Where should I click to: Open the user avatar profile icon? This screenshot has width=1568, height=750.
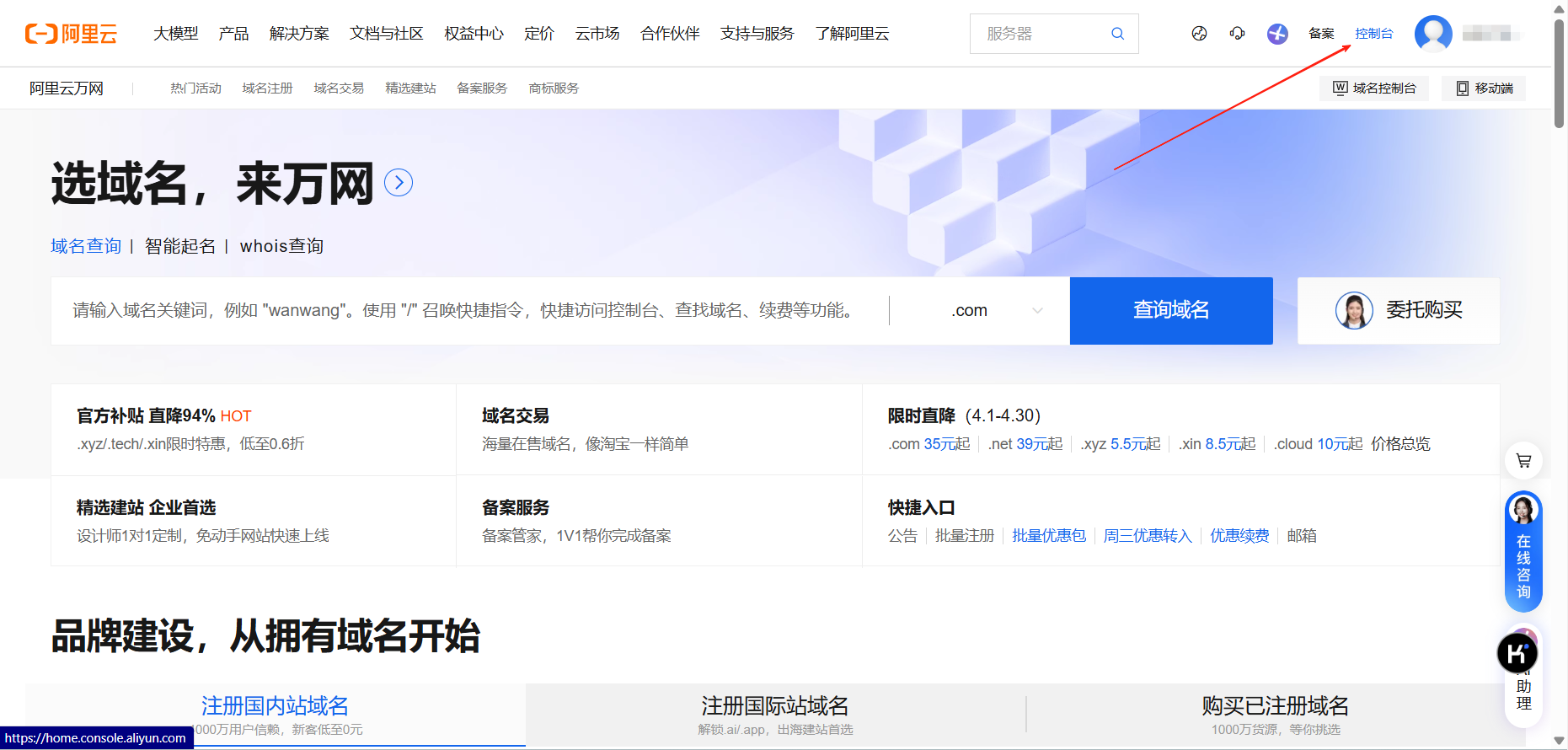(1432, 34)
